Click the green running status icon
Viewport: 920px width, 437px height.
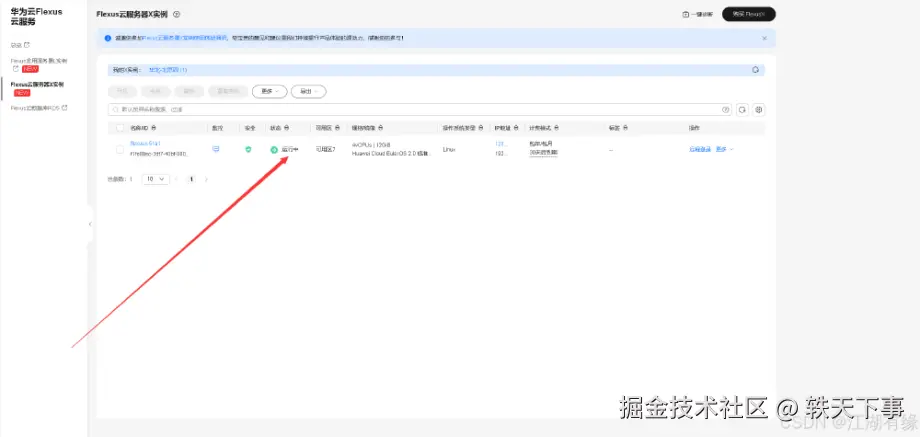(x=273, y=150)
